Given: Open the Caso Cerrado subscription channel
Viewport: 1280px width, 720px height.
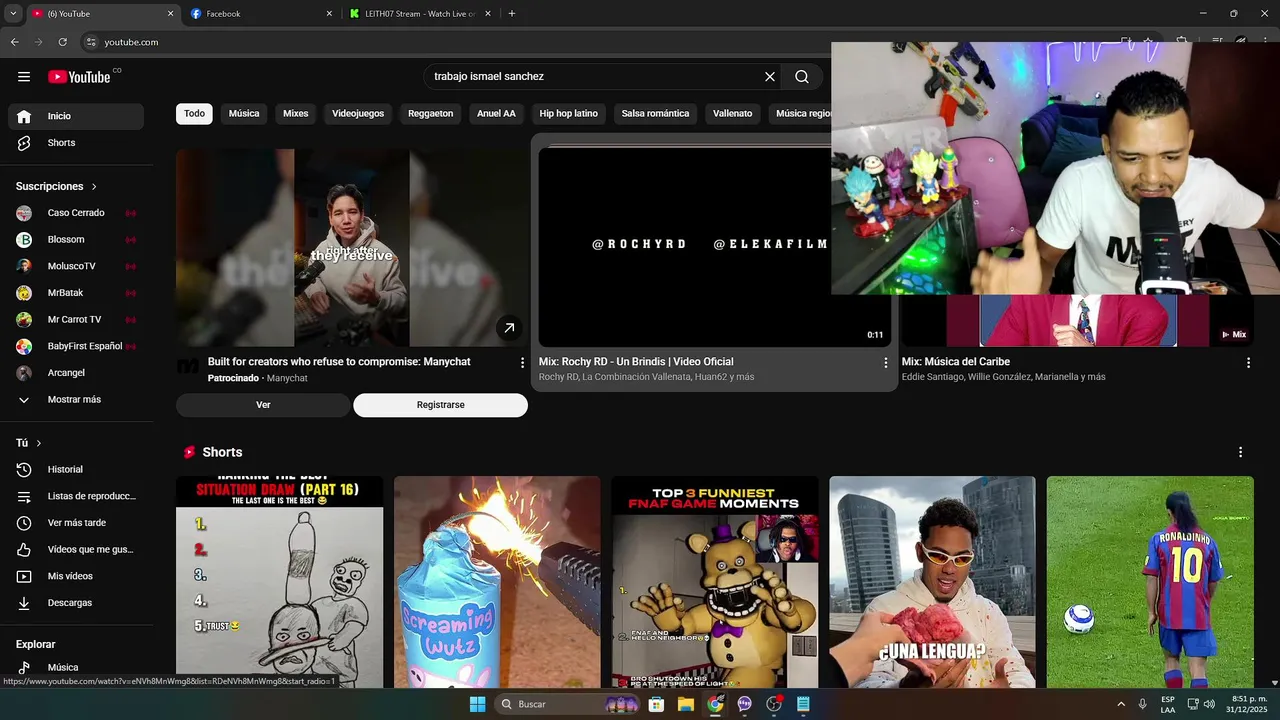Looking at the screenshot, I should click(76, 213).
